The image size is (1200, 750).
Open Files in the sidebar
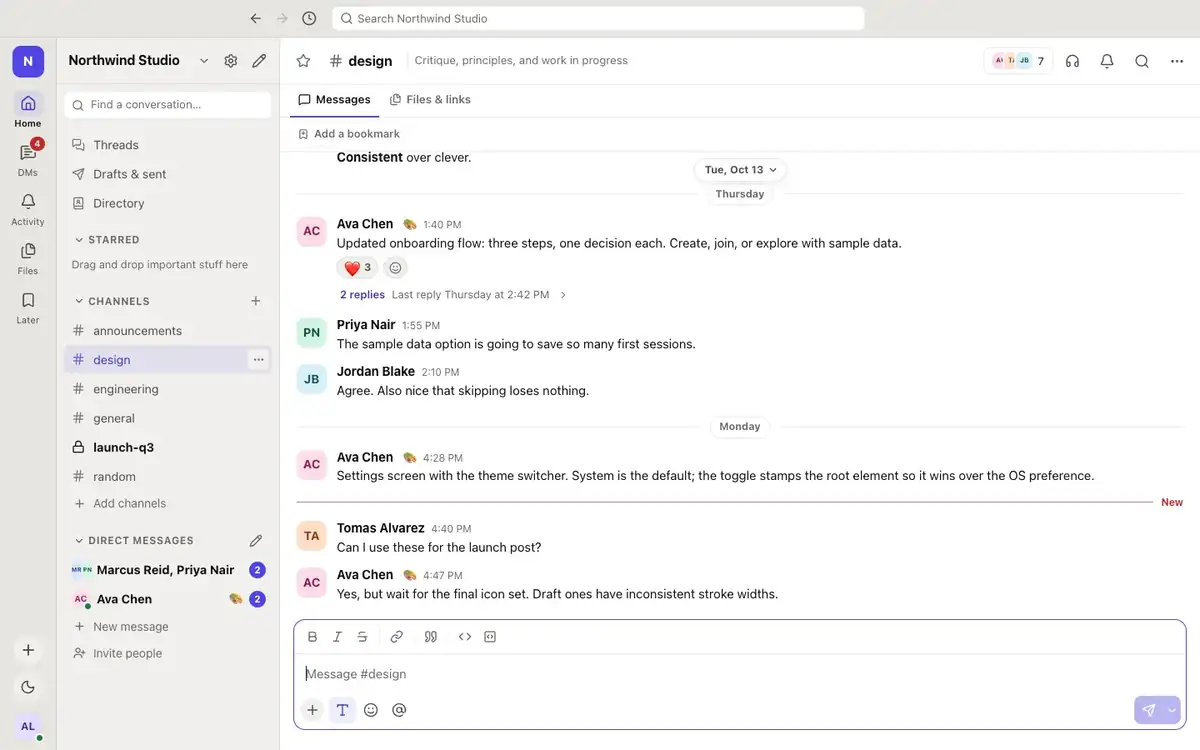click(x=28, y=257)
